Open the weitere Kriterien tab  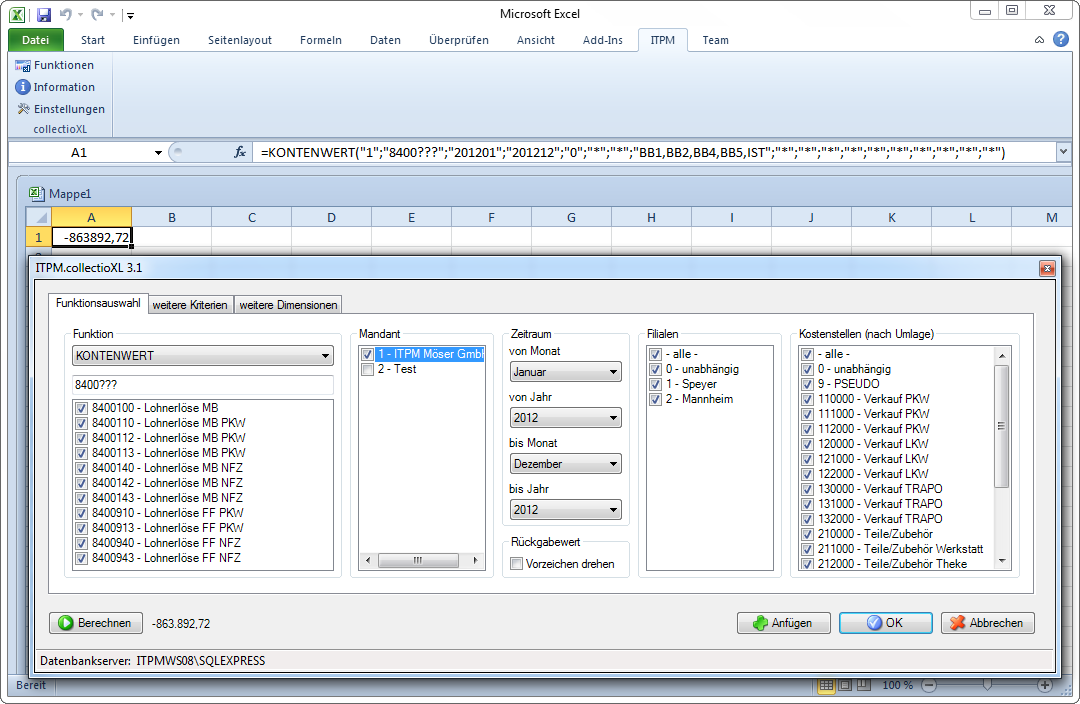[x=190, y=305]
